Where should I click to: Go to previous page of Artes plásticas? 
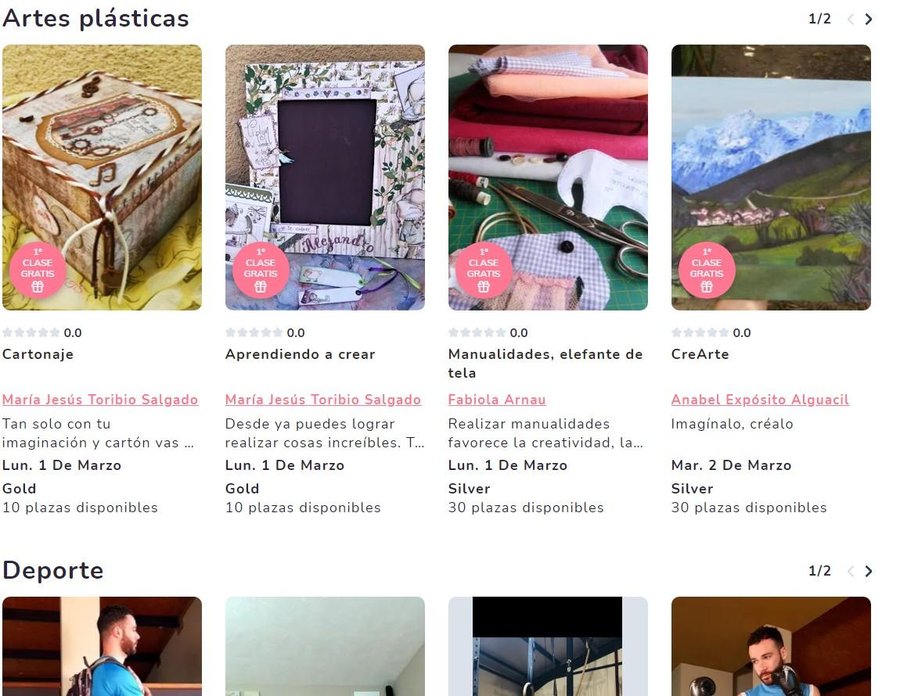851,19
